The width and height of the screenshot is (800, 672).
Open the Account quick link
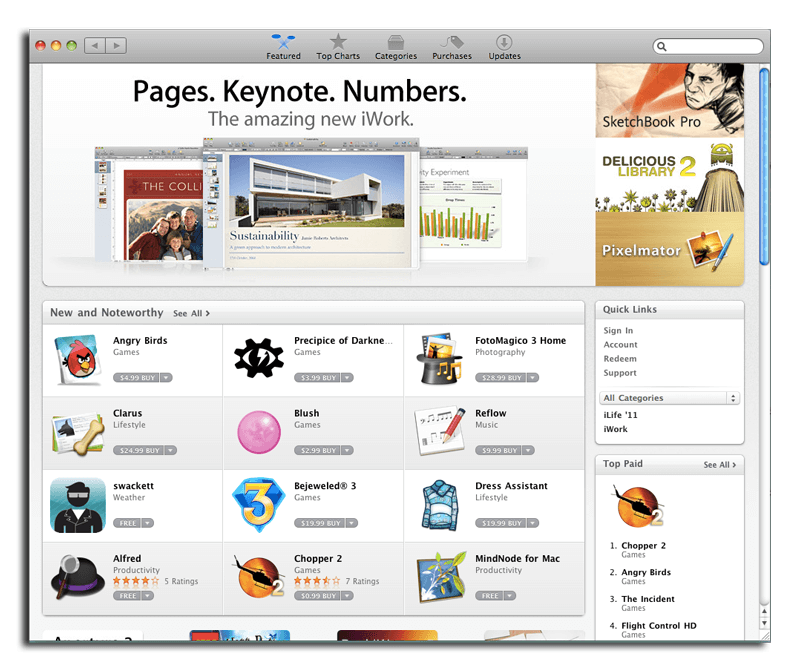620,345
